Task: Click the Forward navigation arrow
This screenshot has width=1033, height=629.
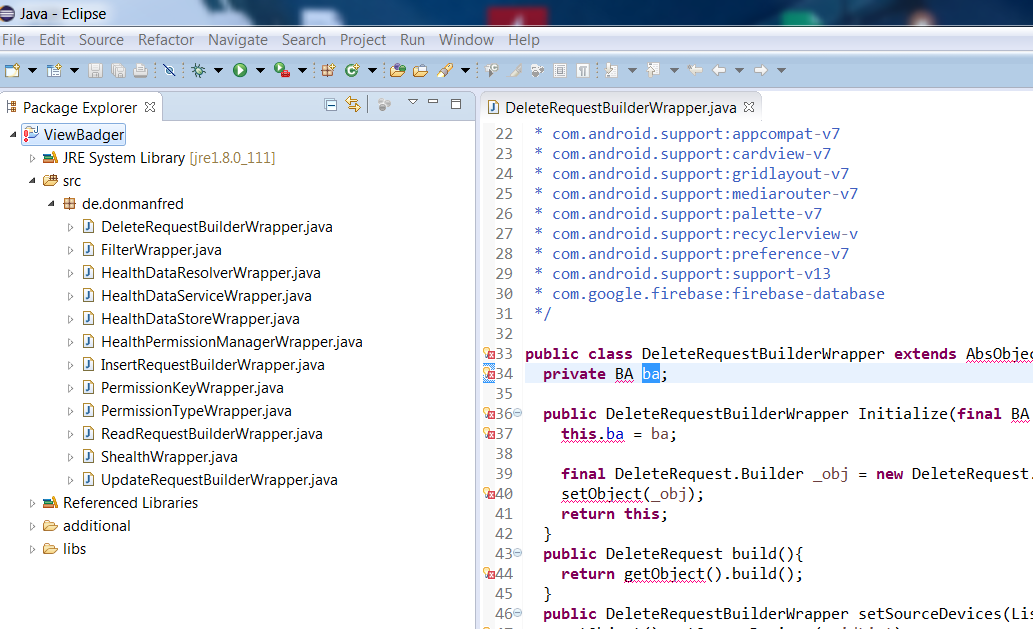Action: 761,70
